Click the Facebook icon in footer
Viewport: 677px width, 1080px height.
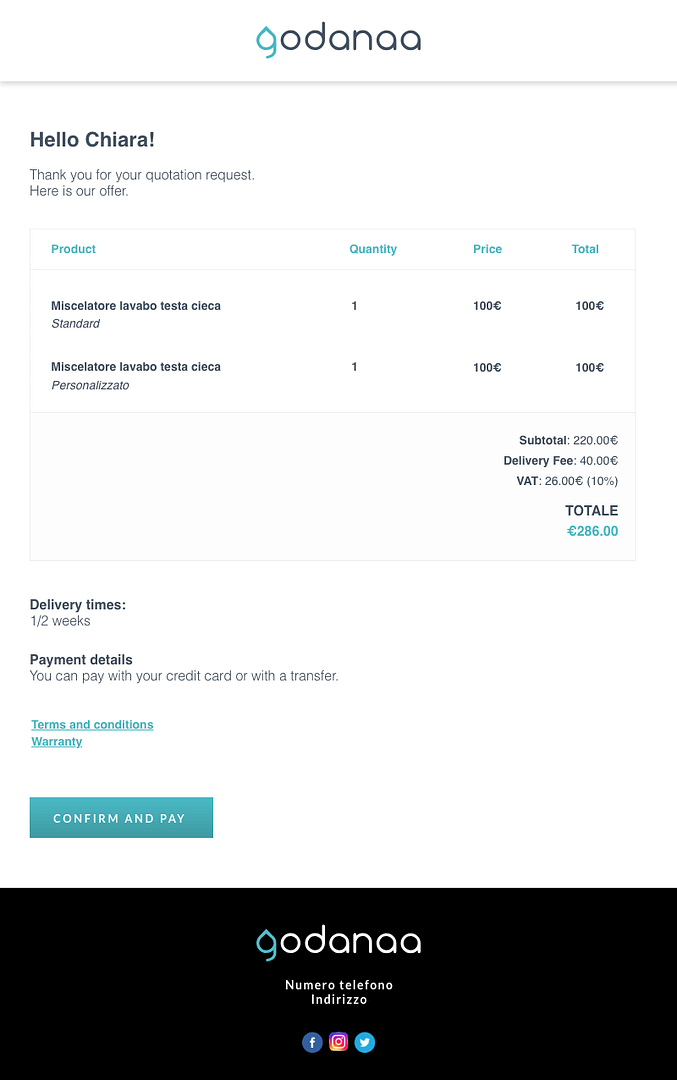(x=312, y=1042)
